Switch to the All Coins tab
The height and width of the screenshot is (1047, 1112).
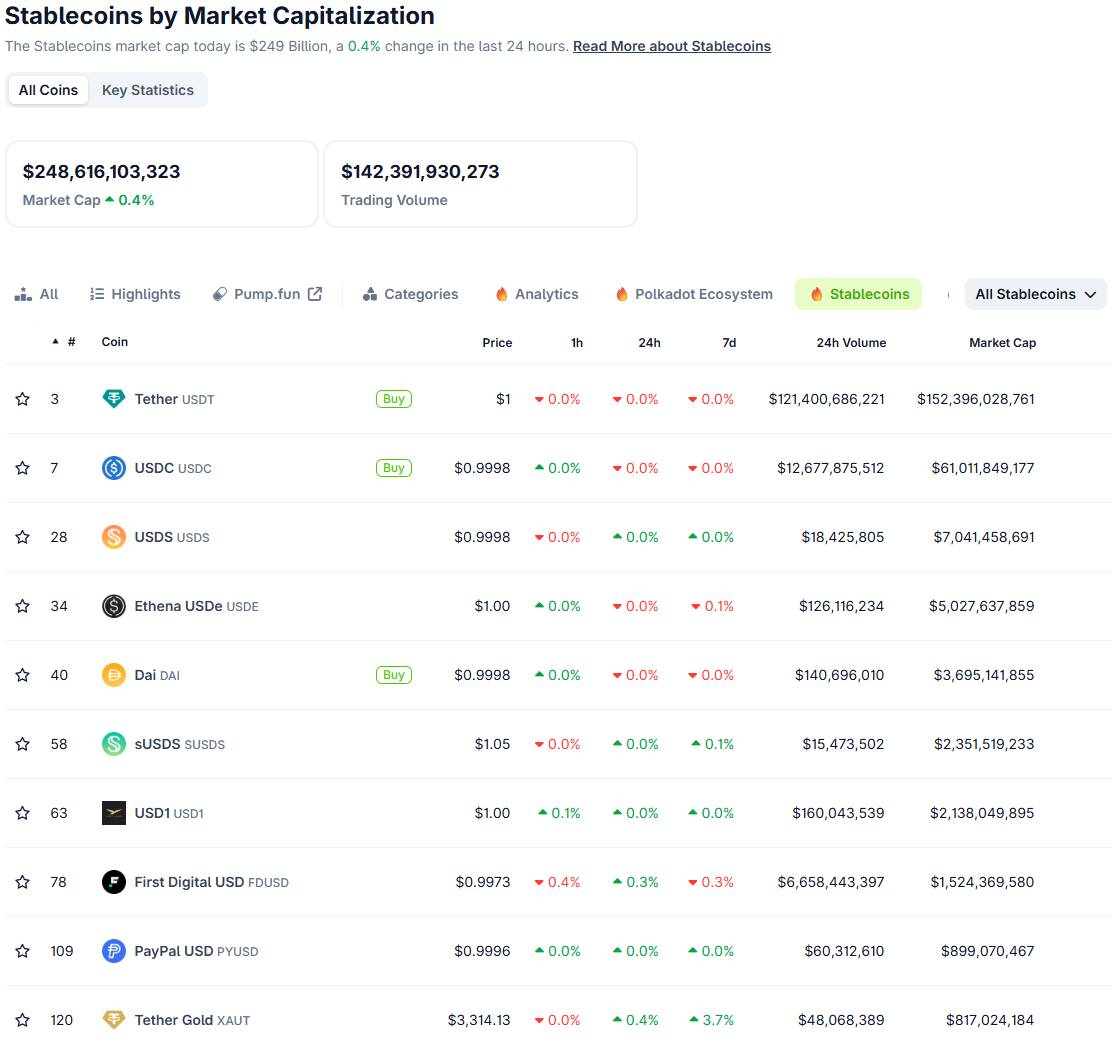tap(48, 90)
